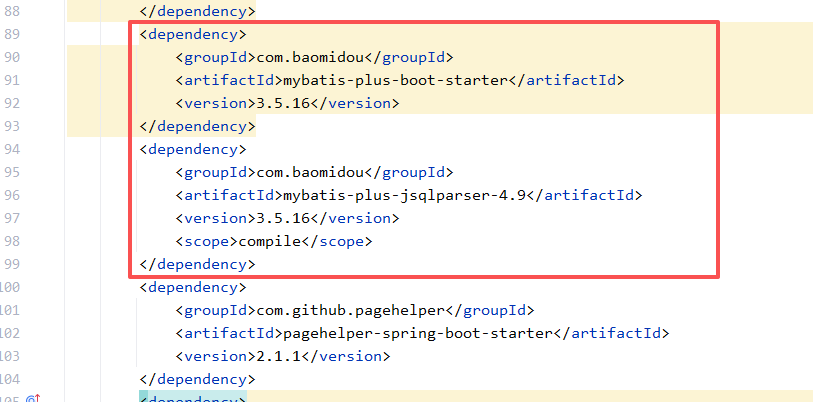
Task: Click the closing artifactId tag on line 91
Action: (566, 80)
